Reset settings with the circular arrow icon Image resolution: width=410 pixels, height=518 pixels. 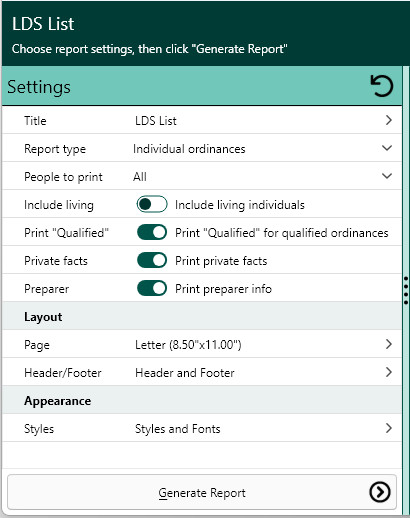(x=382, y=86)
